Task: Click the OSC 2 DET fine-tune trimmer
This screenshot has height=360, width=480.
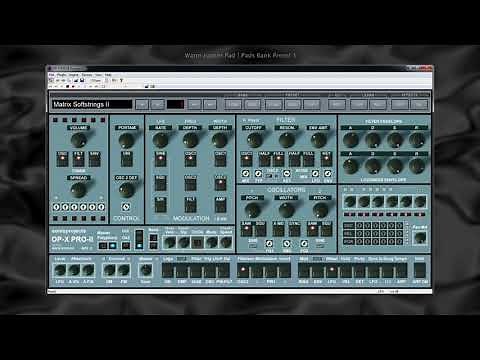Action: pyautogui.click(x=126, y=207)
